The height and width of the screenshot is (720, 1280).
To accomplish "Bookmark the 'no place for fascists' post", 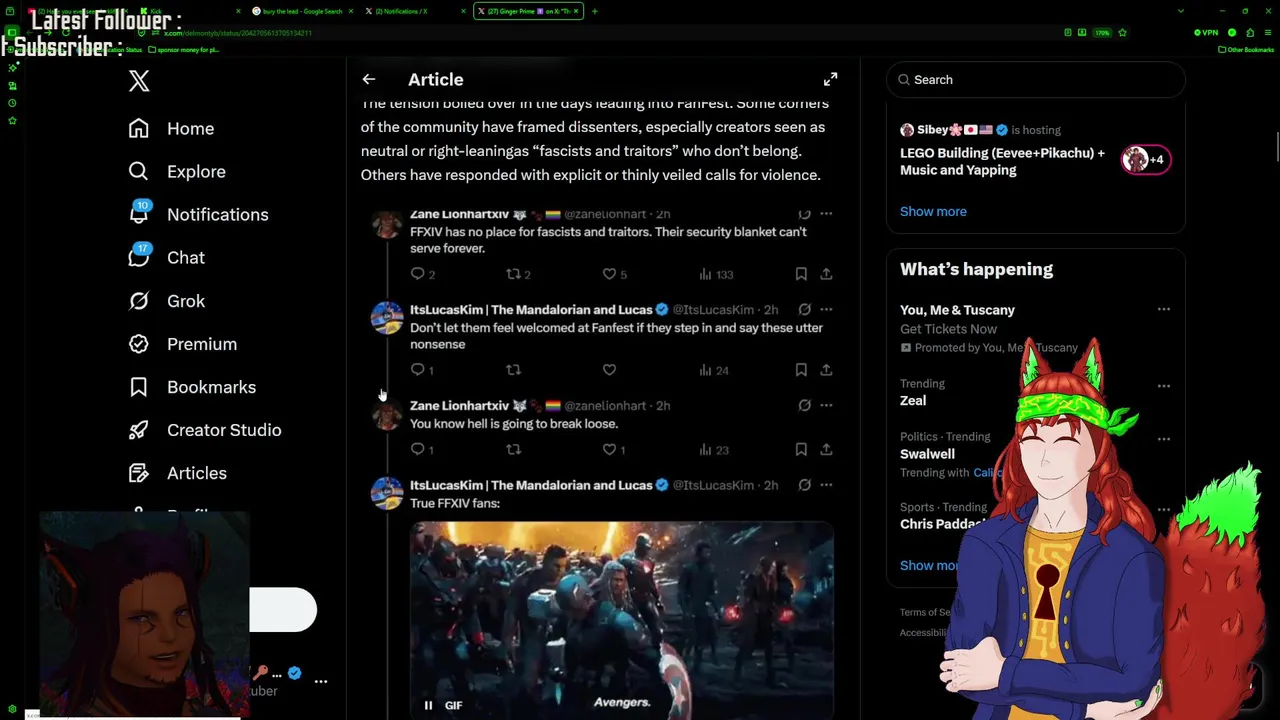I will pyautogui.click(x=801, y=273).
